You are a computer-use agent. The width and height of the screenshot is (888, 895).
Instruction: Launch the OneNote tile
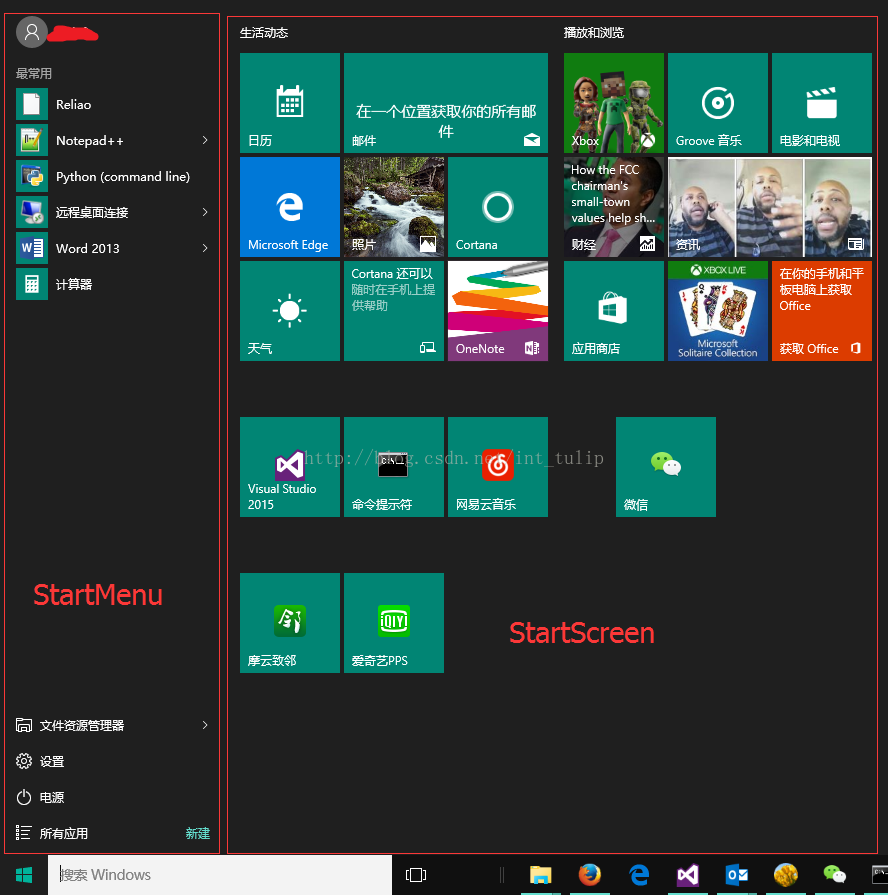498,311
